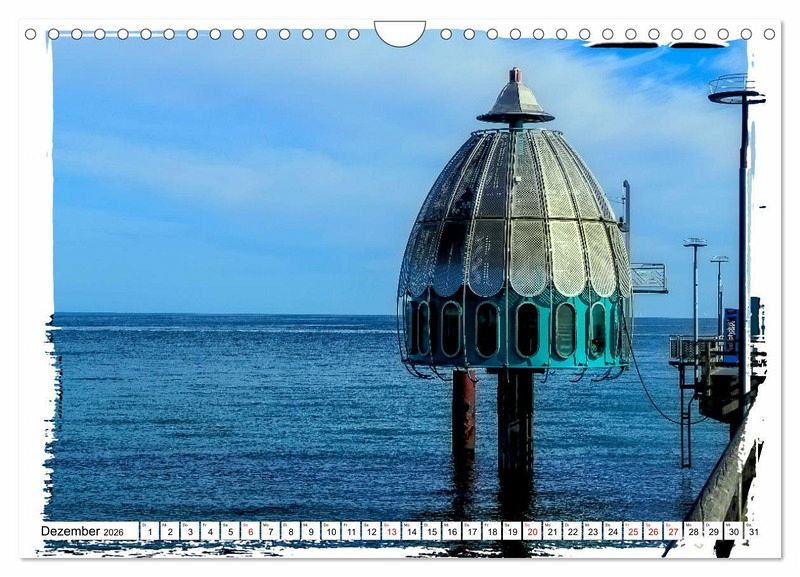
Task: Select the red date 26
Action: (x=652, y=532)
